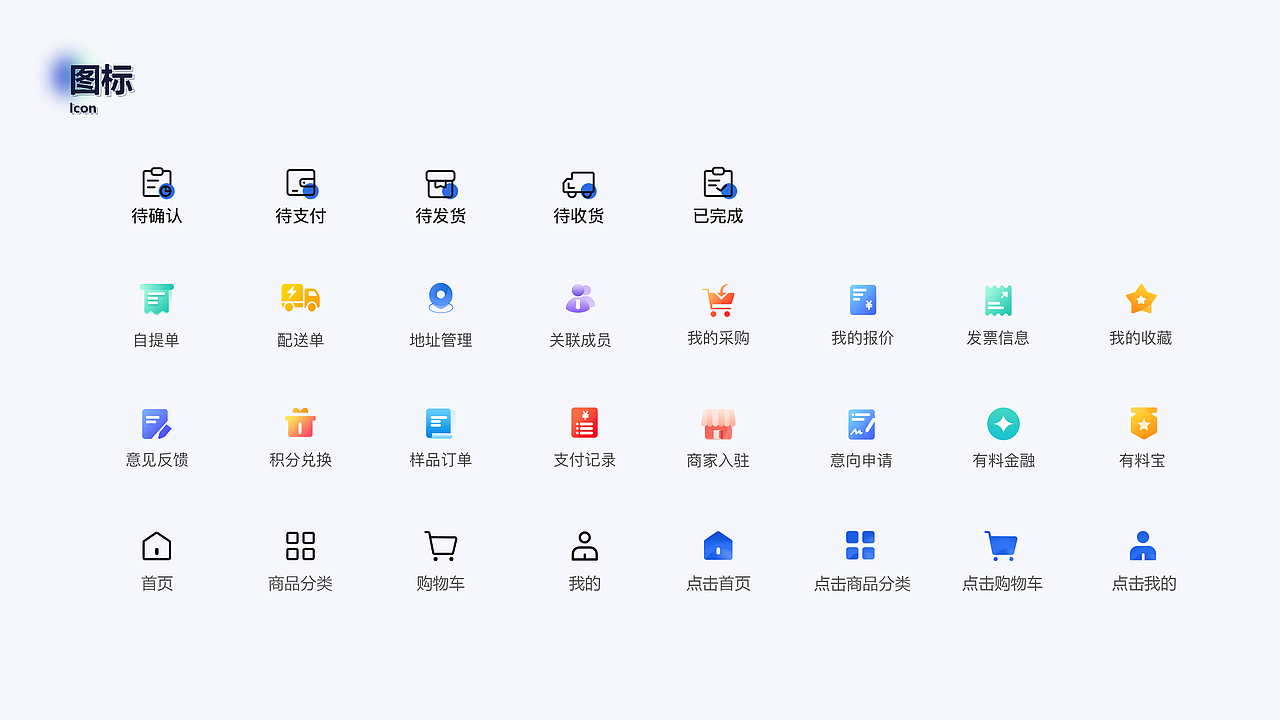Image resolution: width=1280 pixels, height=720 pixels.
Task: Open blue filled 点击购物车 cart icon
Action: (1001, 546)
